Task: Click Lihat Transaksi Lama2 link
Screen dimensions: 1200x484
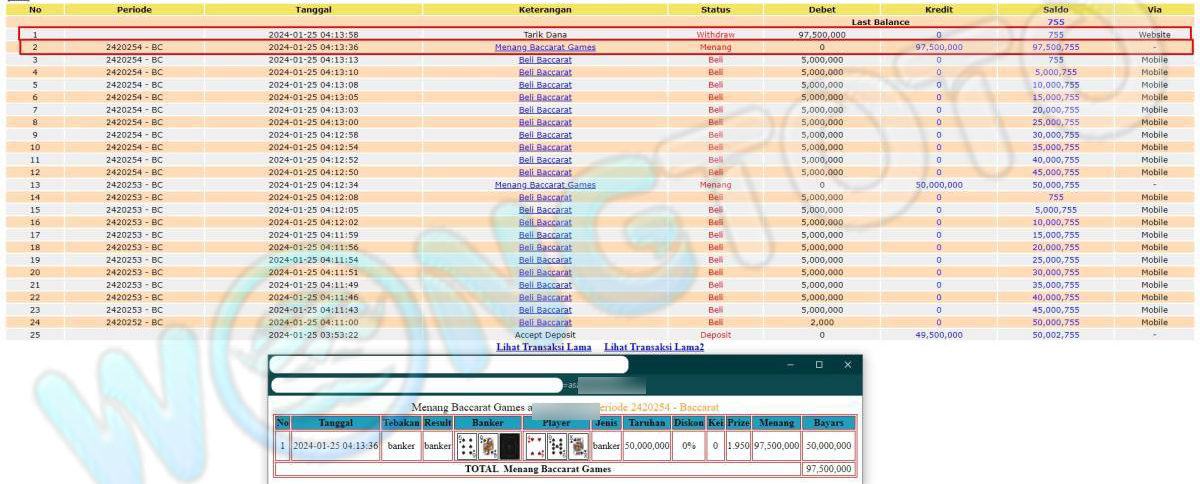Action: pyautogui.click(x=653, y=347)
